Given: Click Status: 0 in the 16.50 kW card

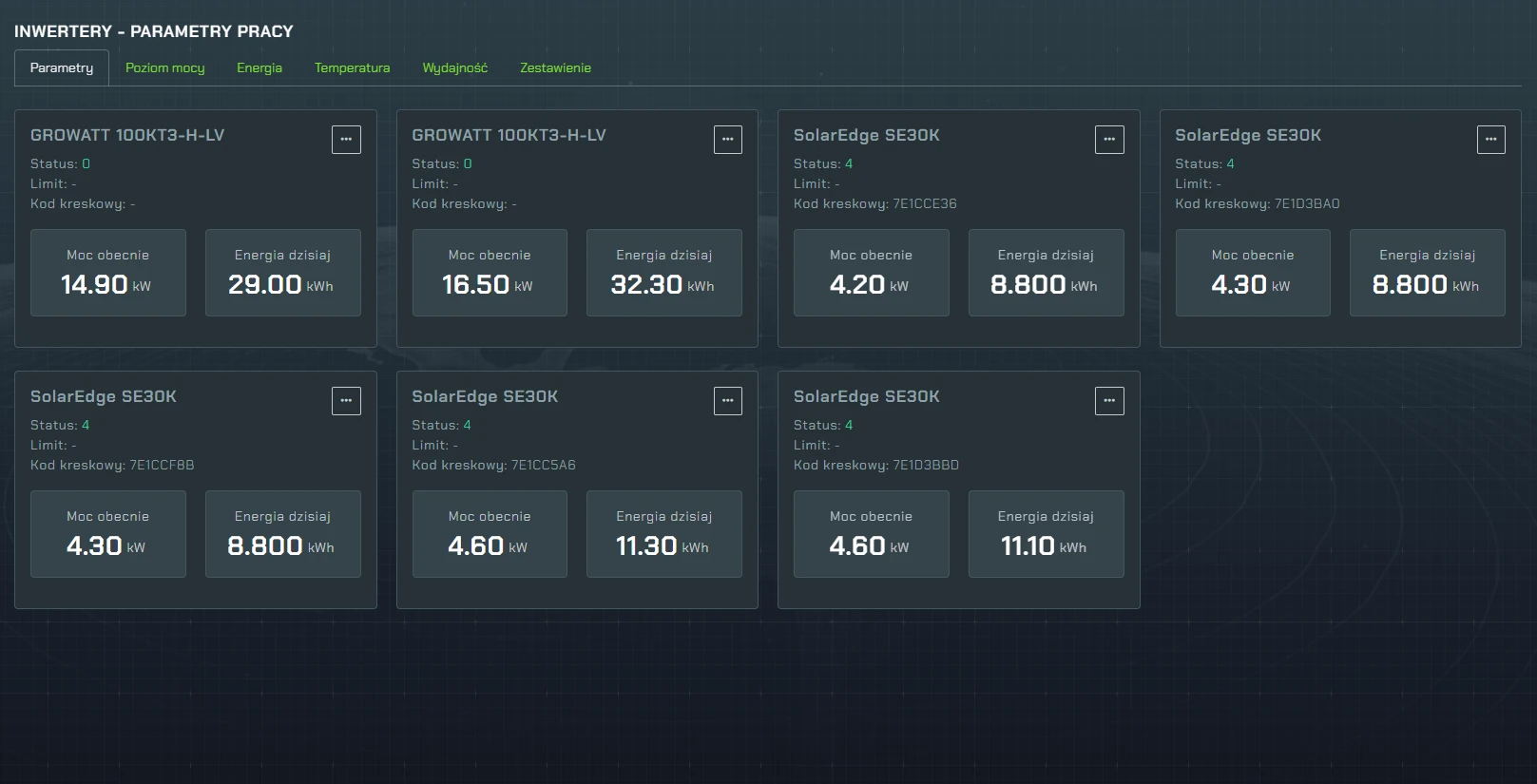Looking at the screenshot, I should pyautogui.click(x=442, y=163).
